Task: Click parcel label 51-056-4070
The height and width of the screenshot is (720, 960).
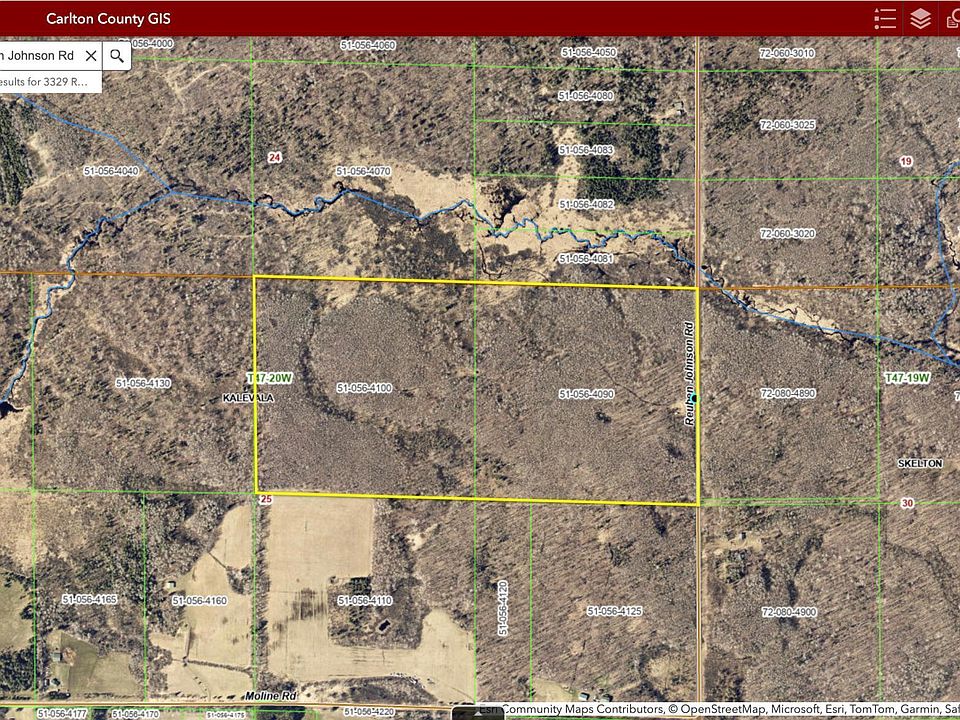Action: [x=363, y=171]
